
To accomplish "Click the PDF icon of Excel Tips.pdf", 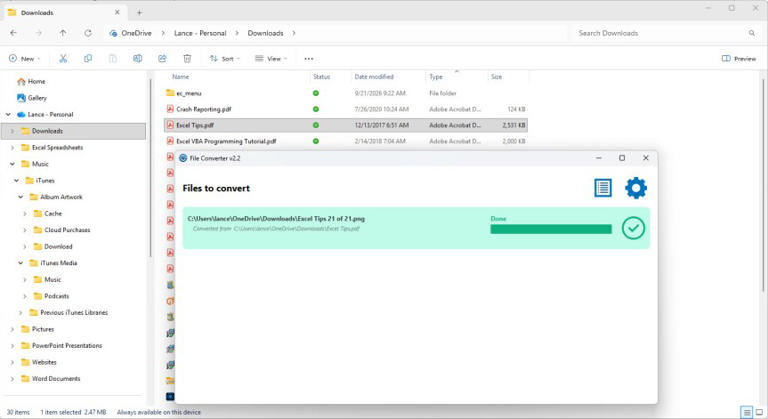I will tap(170, 125).
